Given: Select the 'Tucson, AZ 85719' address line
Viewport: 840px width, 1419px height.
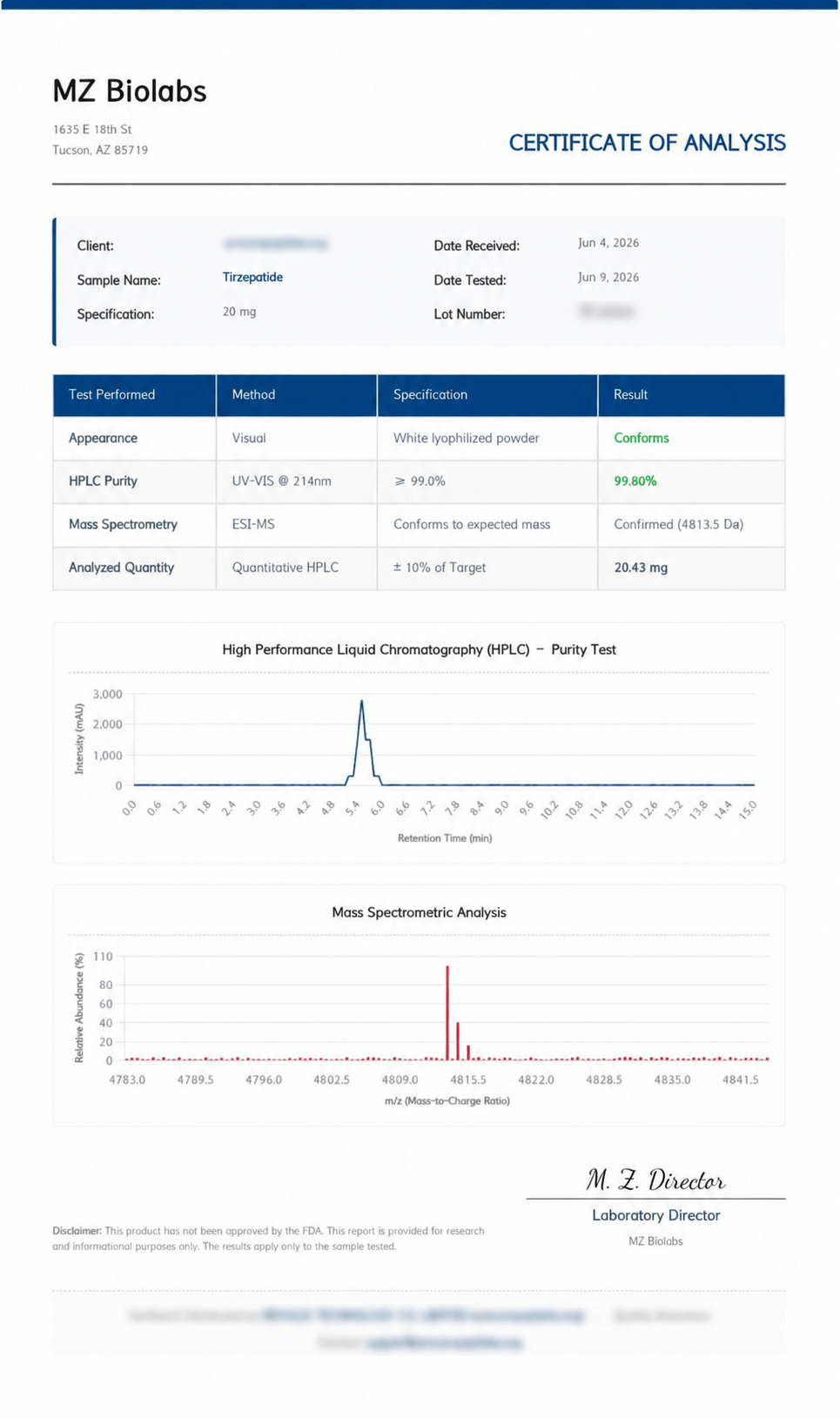Looking at the screenshot, I should [x=100, y=150].
